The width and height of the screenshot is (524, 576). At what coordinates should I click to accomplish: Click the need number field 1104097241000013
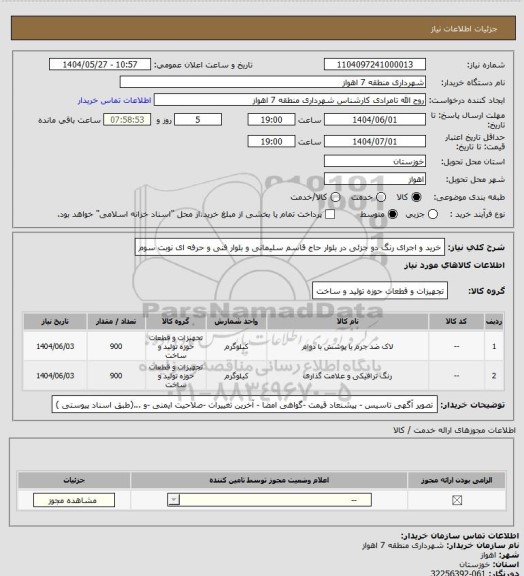coord(375,64)
